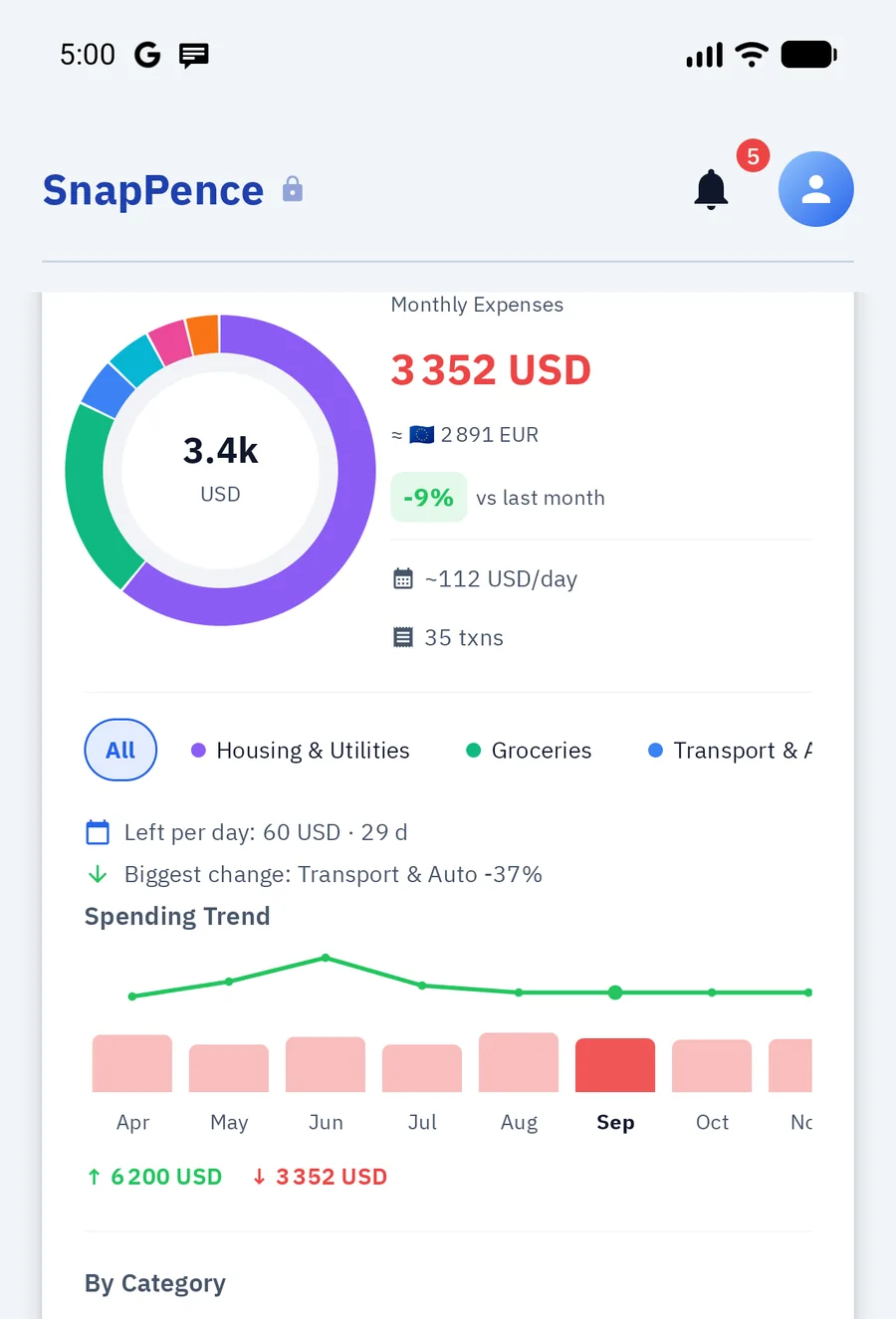Tap the Sep month label
The height and width of the screenshot is (1319, 896).
click(x=615, y=1122)
